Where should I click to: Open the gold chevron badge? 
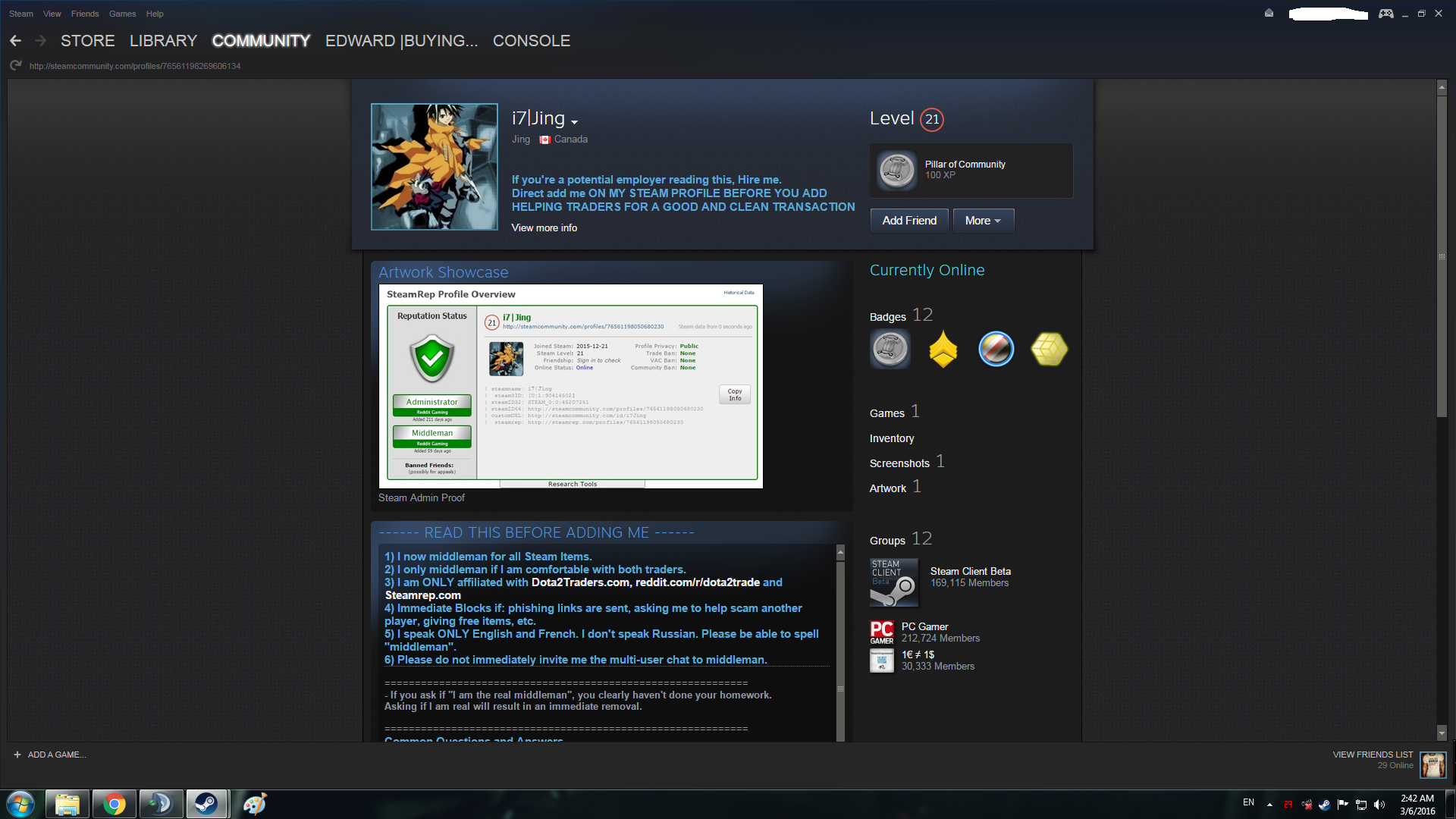coord(943,350)
